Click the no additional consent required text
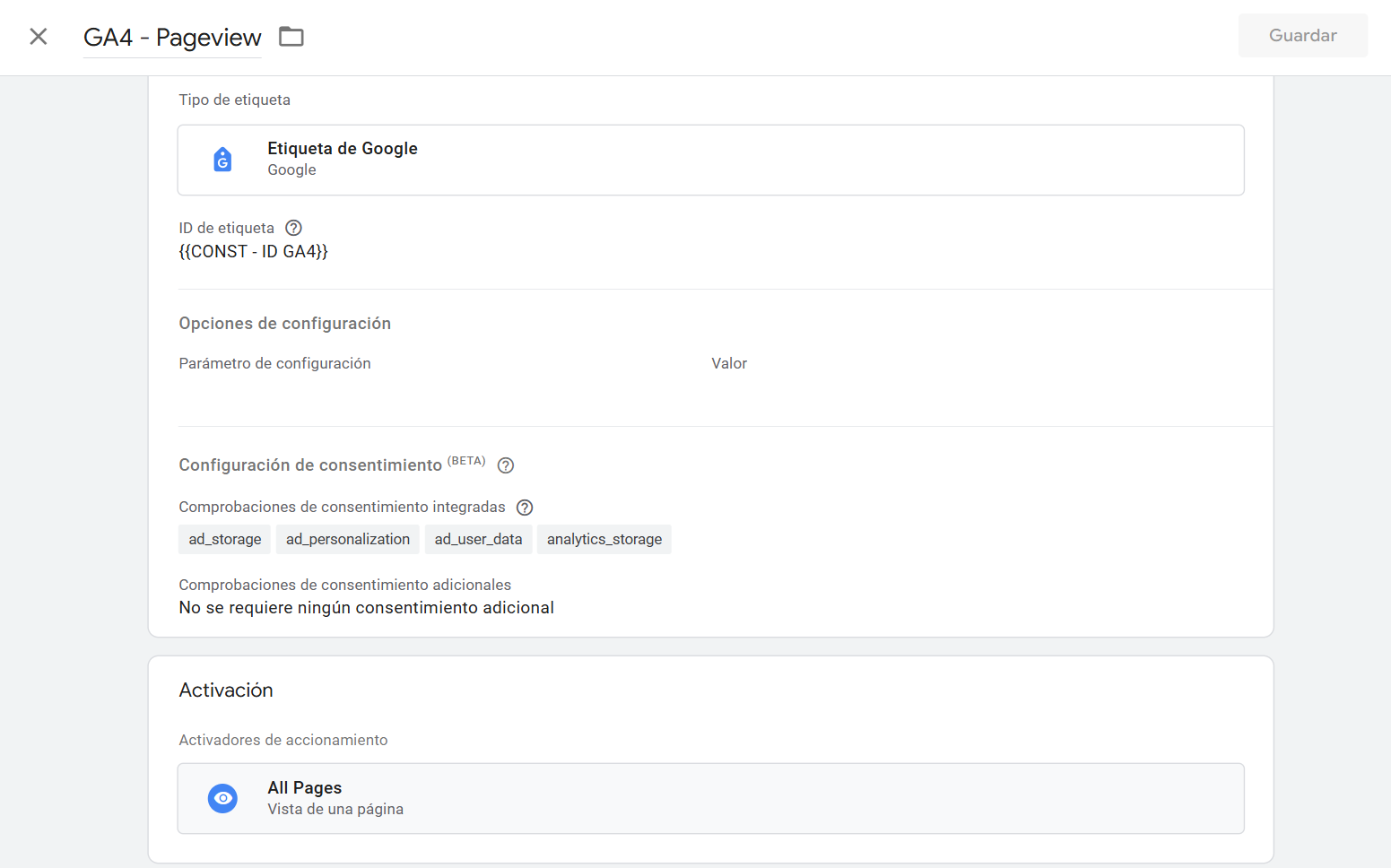Image resolution: width=1391 pixels, height=868 pixels. coord(366,608)
